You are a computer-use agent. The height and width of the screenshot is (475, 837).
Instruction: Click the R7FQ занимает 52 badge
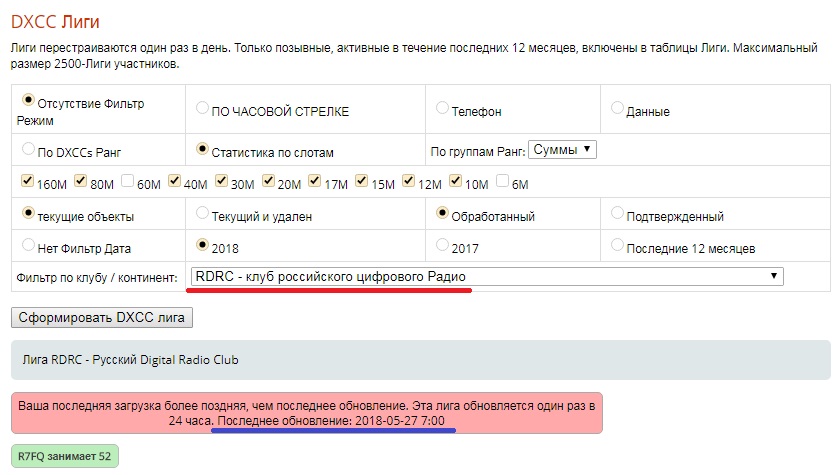64,457
